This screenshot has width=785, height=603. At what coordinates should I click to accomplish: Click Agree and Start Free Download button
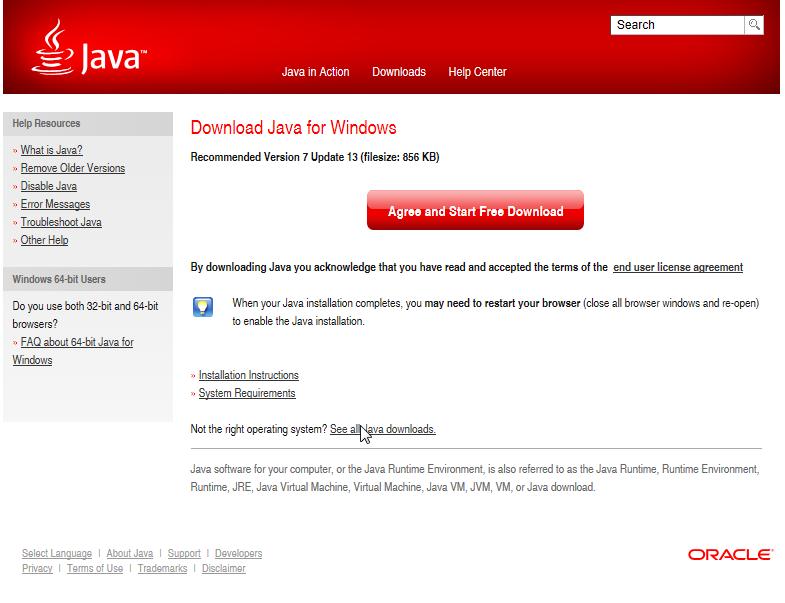tap(475, 210)
